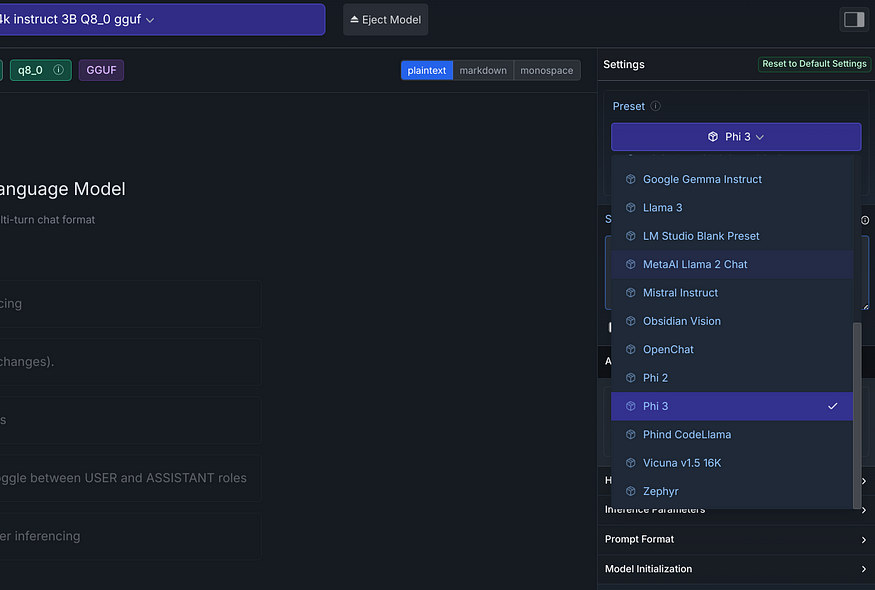The width and height of the screenshot is (875, 590).
Task: Open the loaded model selector dropdown
Action: (x=162, y=20)
